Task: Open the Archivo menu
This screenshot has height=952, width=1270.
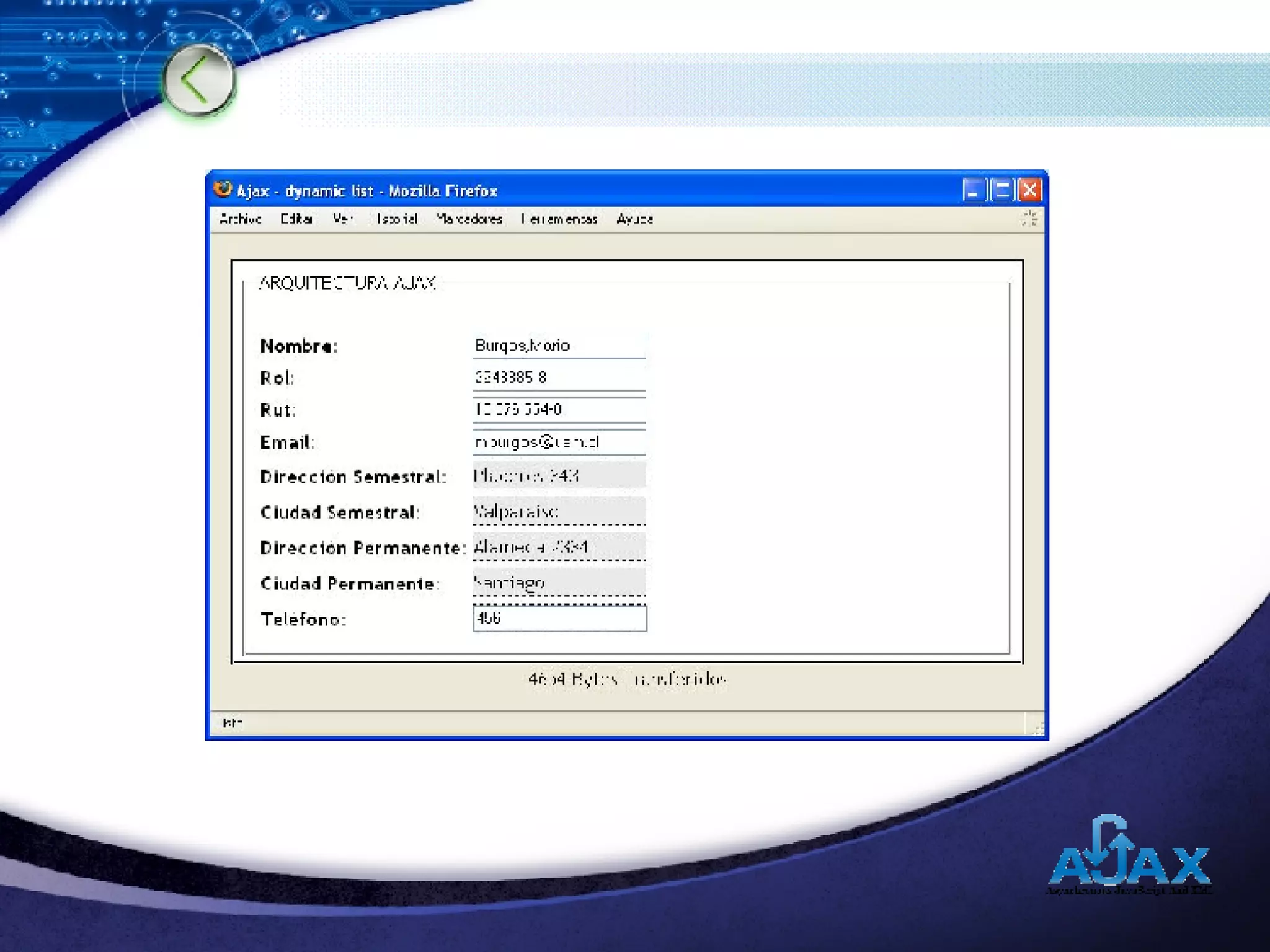Action: pos(241,219)
